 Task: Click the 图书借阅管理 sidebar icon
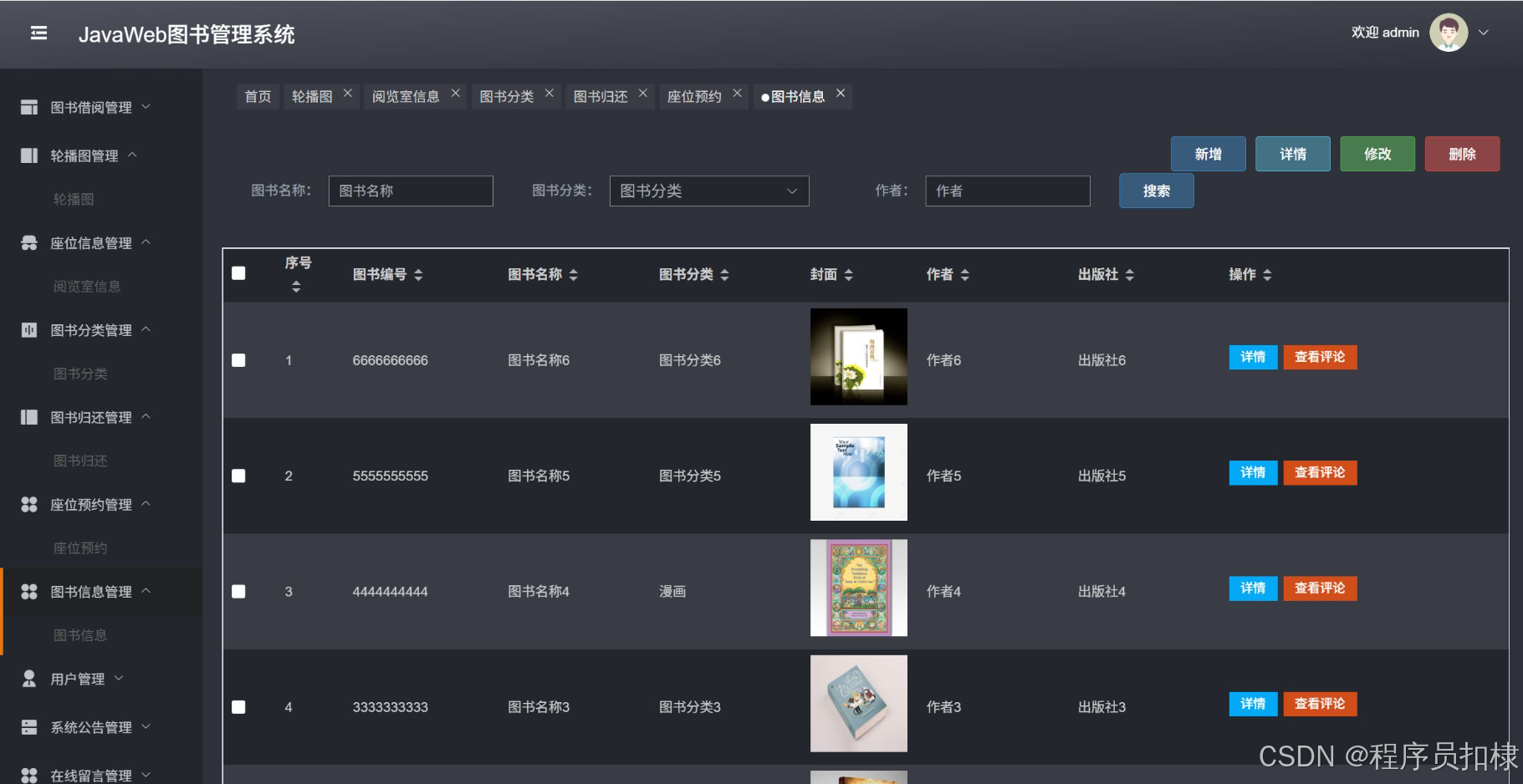click(29, 107)
